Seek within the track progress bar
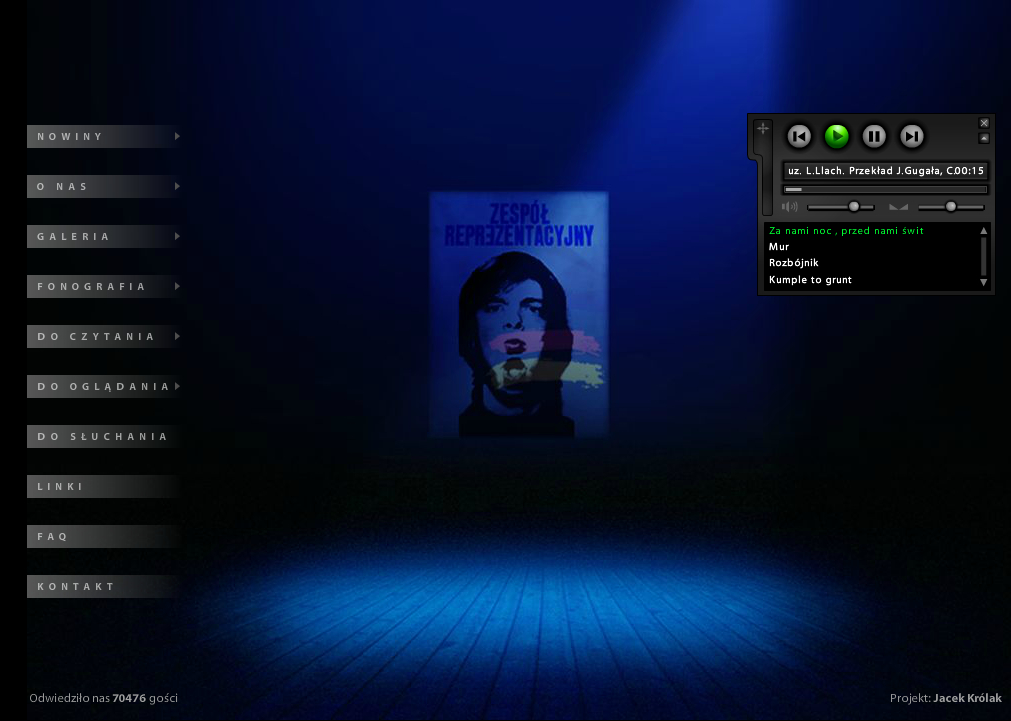This screenshot has width=1011, height=721. tap(885, 190)
